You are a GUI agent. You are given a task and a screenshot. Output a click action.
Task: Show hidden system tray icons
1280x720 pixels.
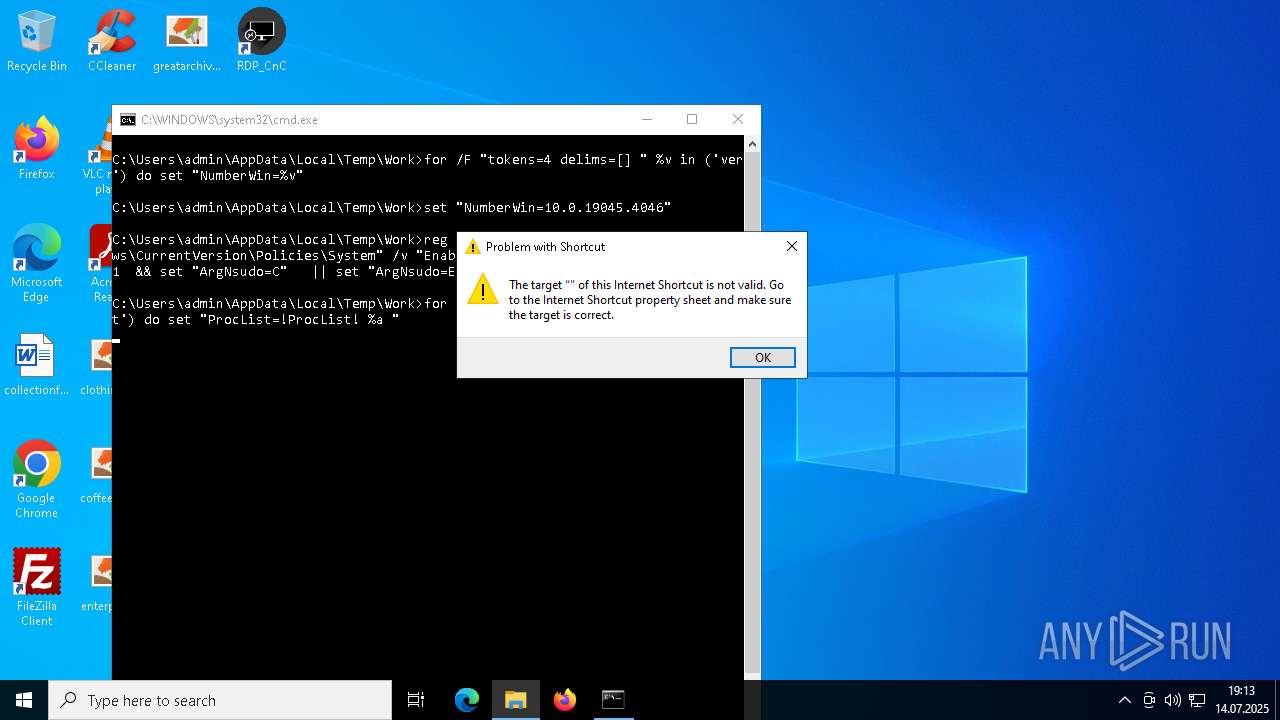1125,700
